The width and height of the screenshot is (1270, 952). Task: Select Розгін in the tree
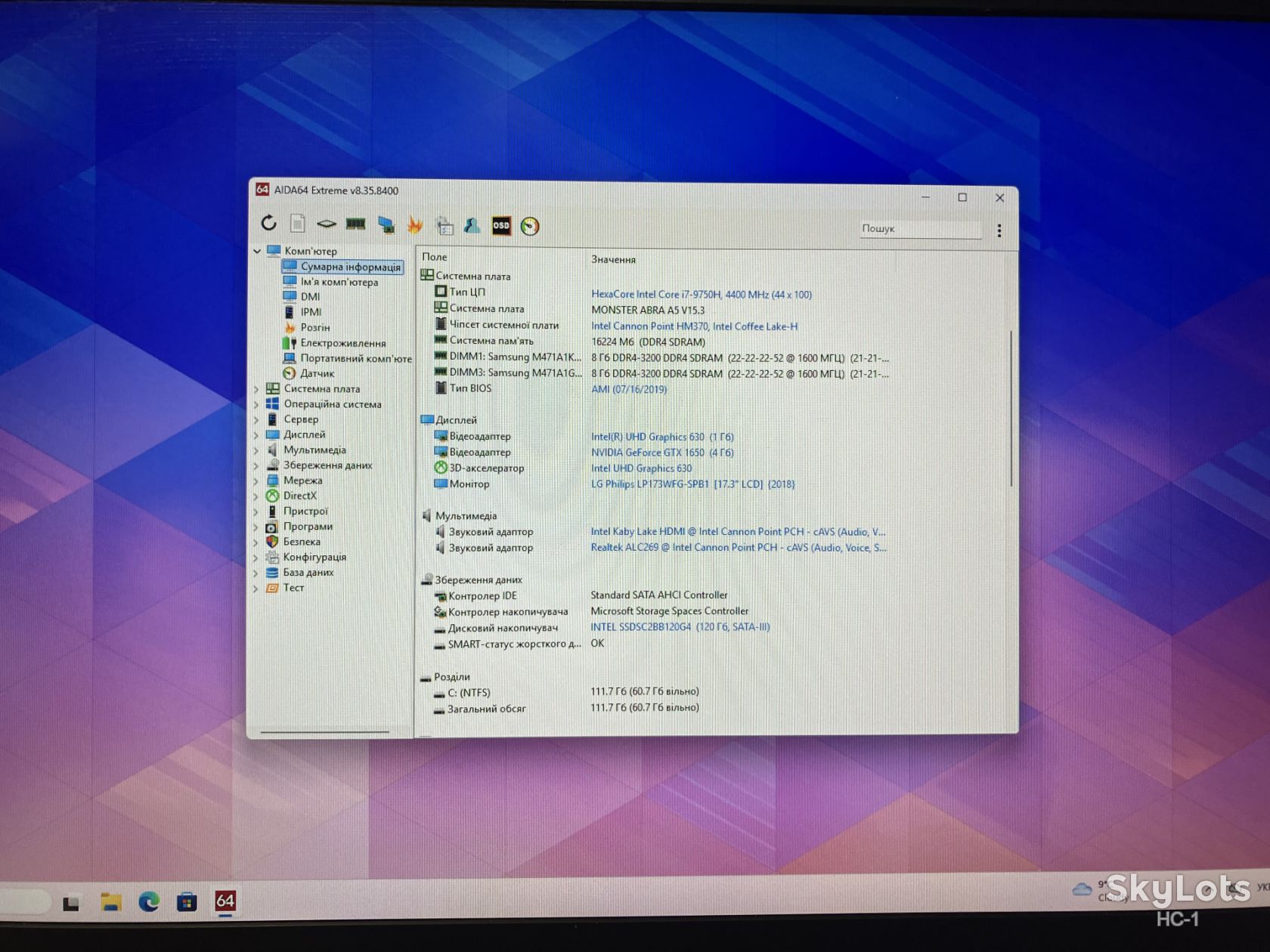pos(315,327)
